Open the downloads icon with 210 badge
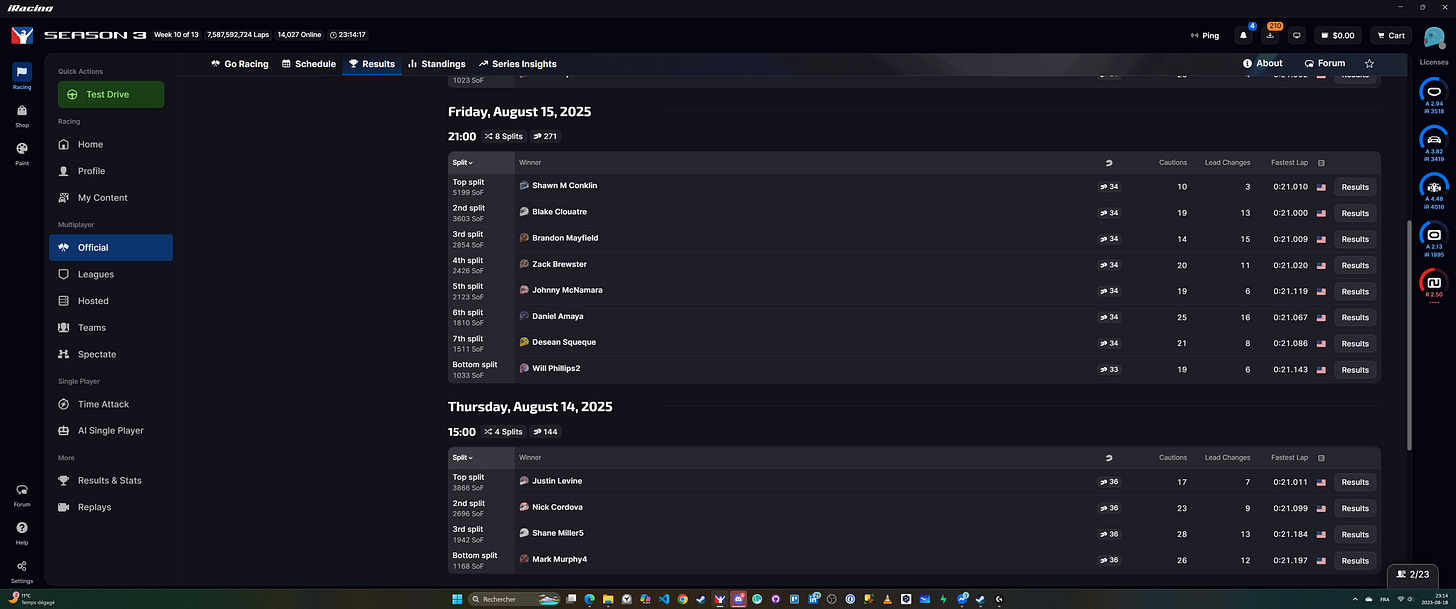Image resolution: width=1456 pixels, height=609 pixels. [x=1270, y=35]
